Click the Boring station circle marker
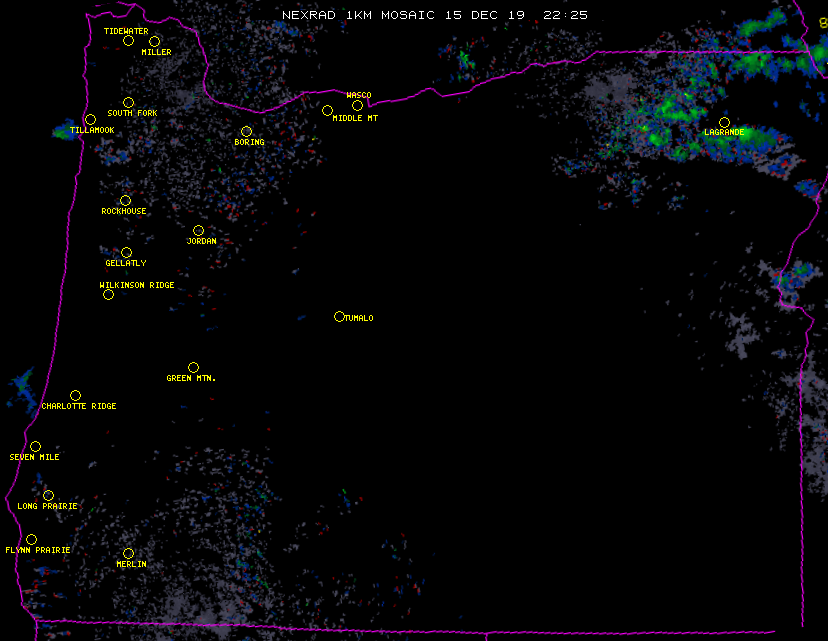The image size is (828, 641). [246, 131]
